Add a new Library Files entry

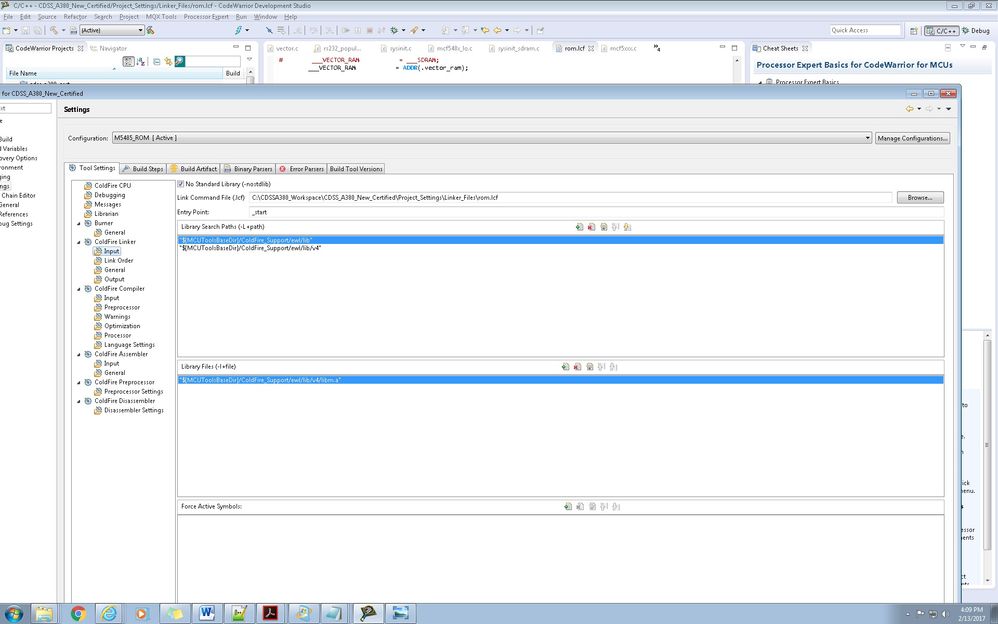click(565, 367)
